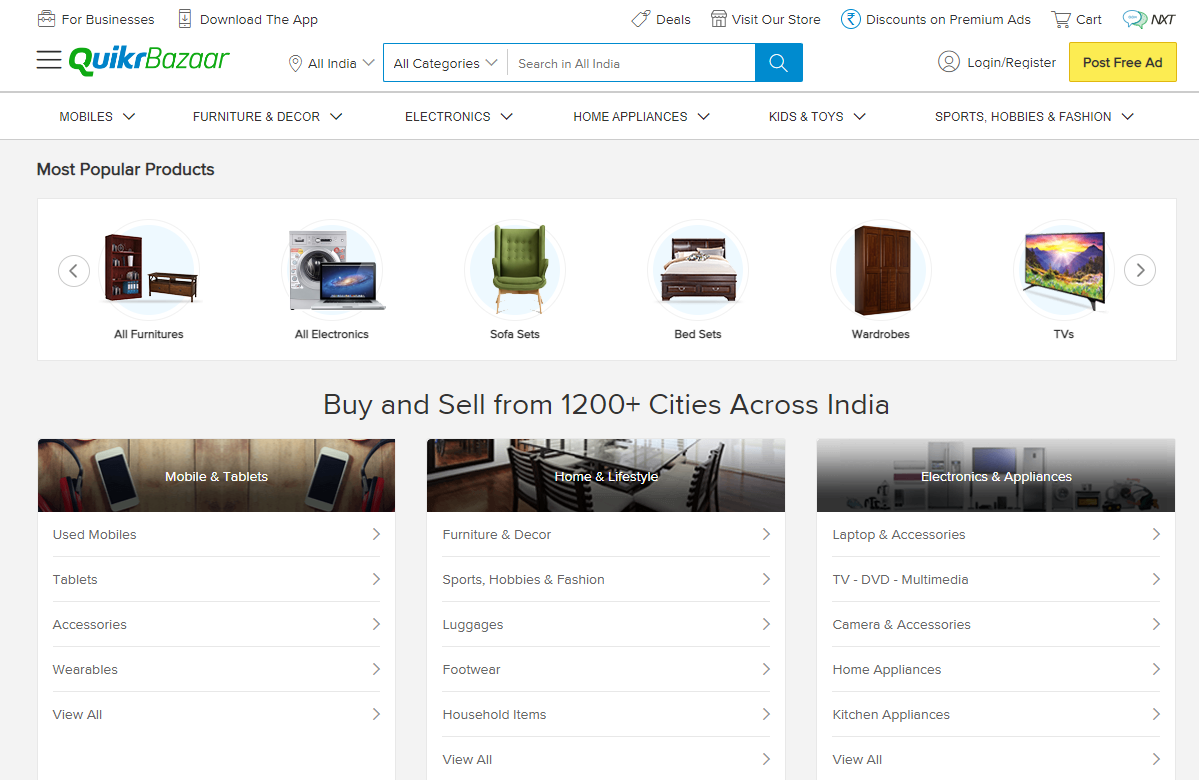Open Luggages category row
1199x780 pixels.
(x=606, y=625)
